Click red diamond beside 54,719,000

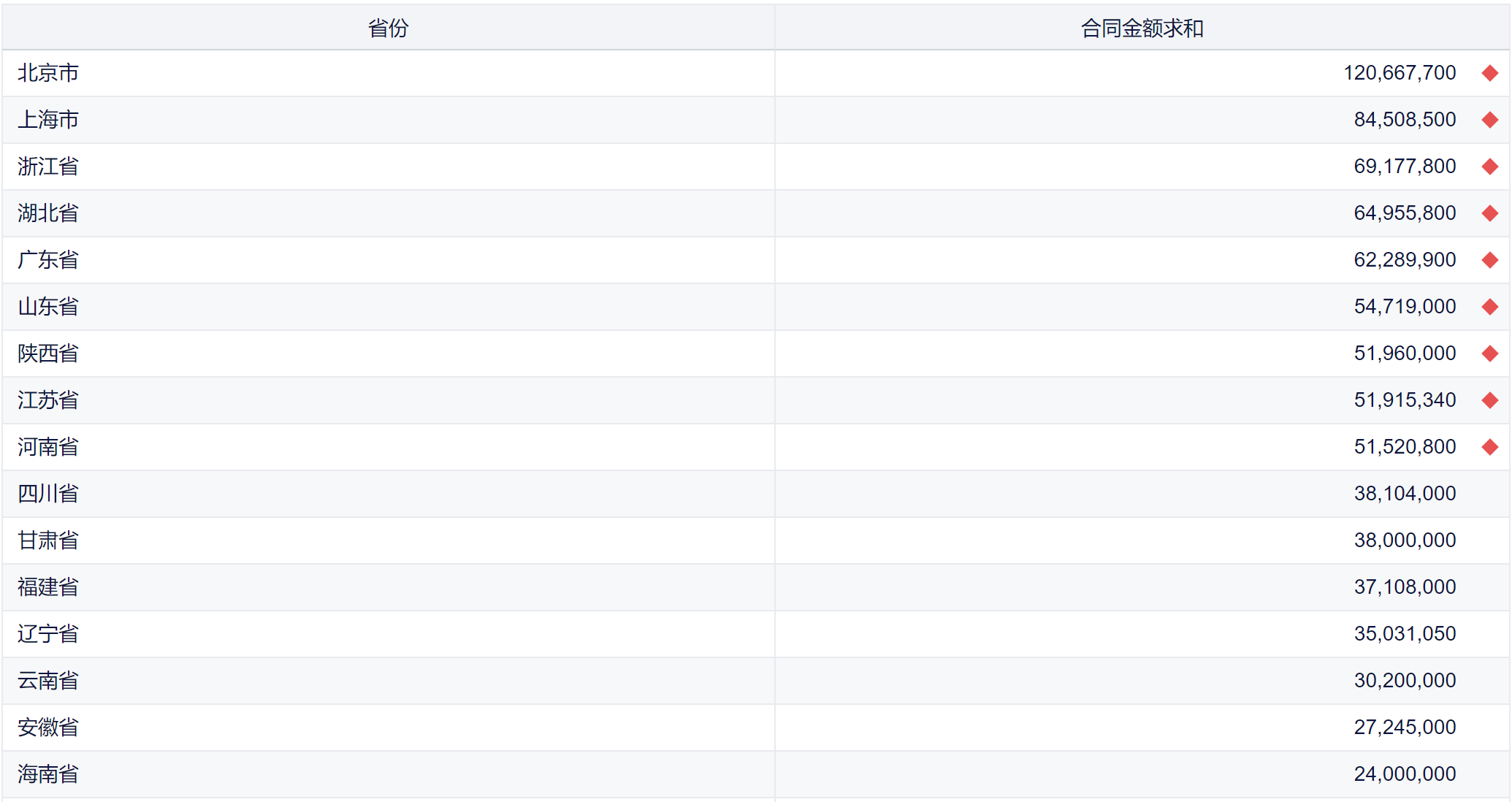pos(1489,307)
